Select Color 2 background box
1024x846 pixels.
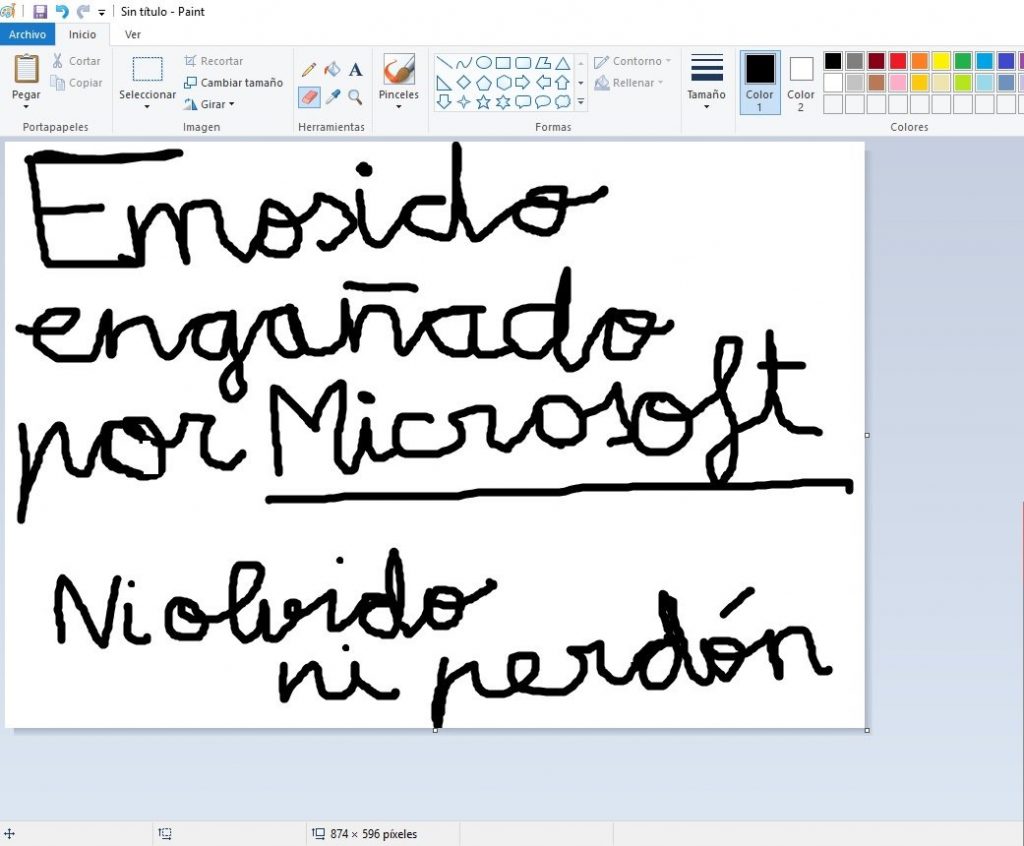[x=801, y=82]
